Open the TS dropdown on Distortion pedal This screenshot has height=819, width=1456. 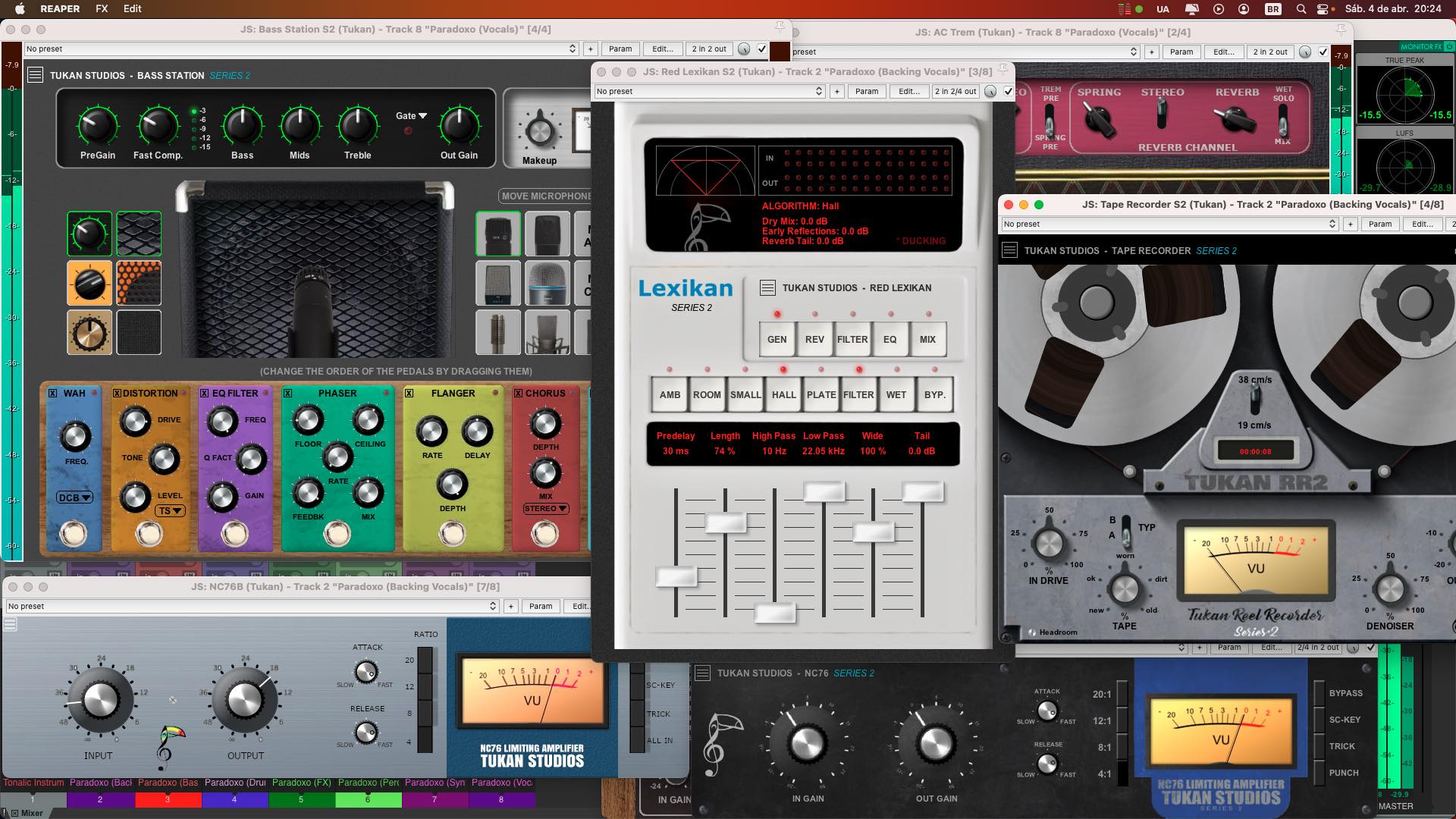pyautogui.click(x=170, y=510)
